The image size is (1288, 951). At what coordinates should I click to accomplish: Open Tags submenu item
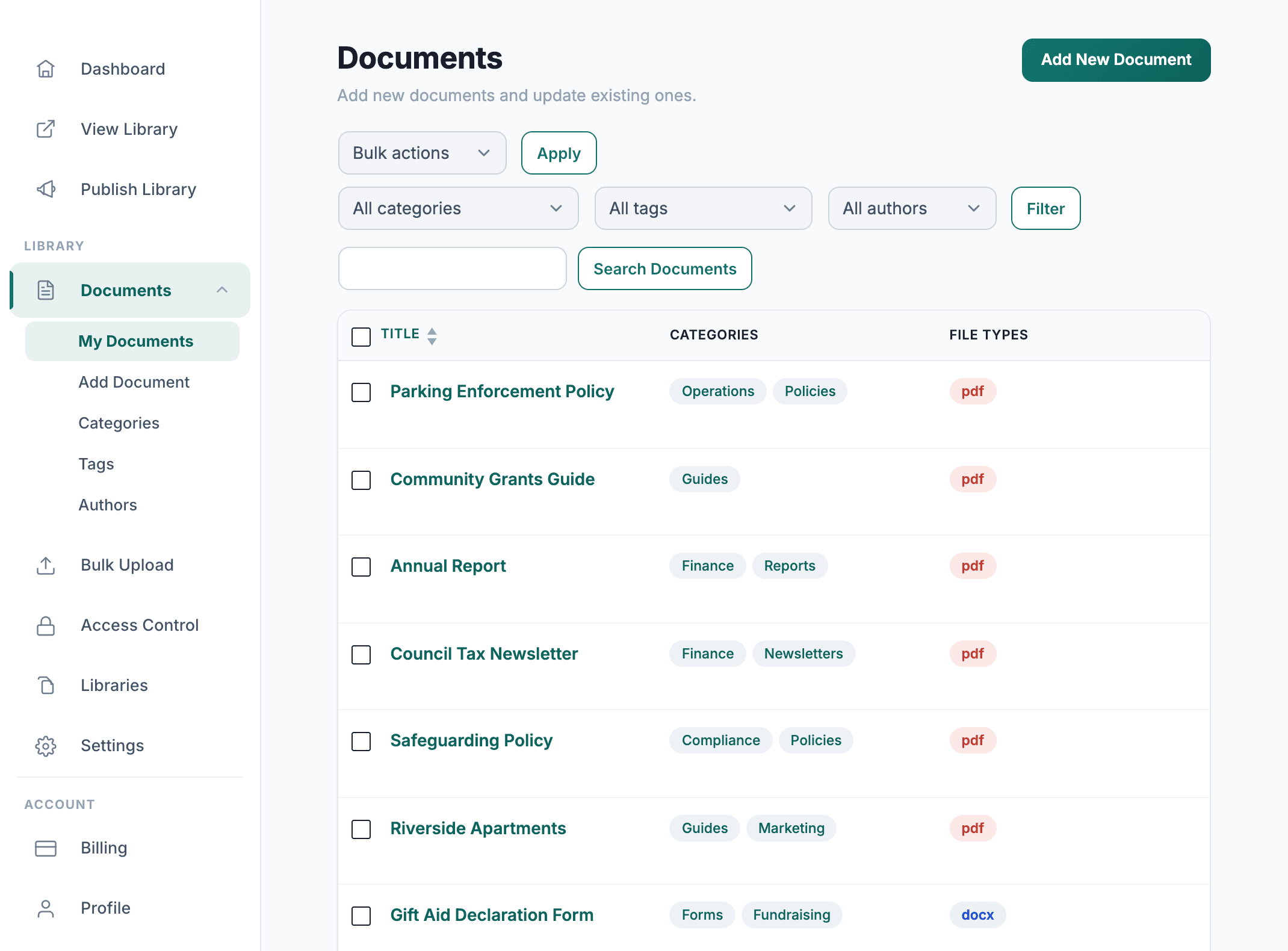tap(96, 464)
